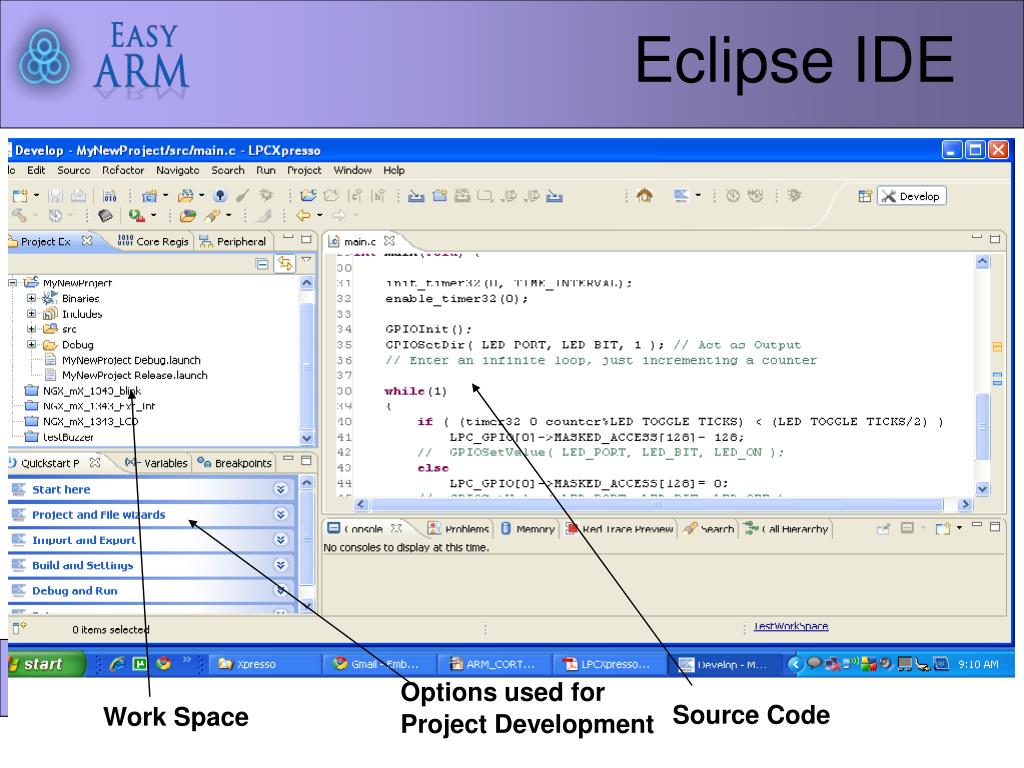This screenshot has width=1024, height=768.
Task: Click the open display console icon
Action: (942, 528)
